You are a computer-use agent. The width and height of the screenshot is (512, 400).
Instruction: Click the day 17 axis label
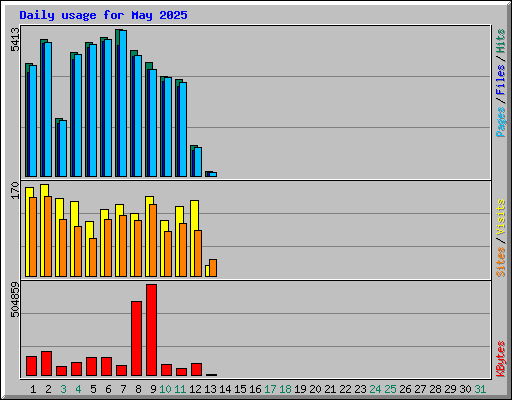pos(270,389)
